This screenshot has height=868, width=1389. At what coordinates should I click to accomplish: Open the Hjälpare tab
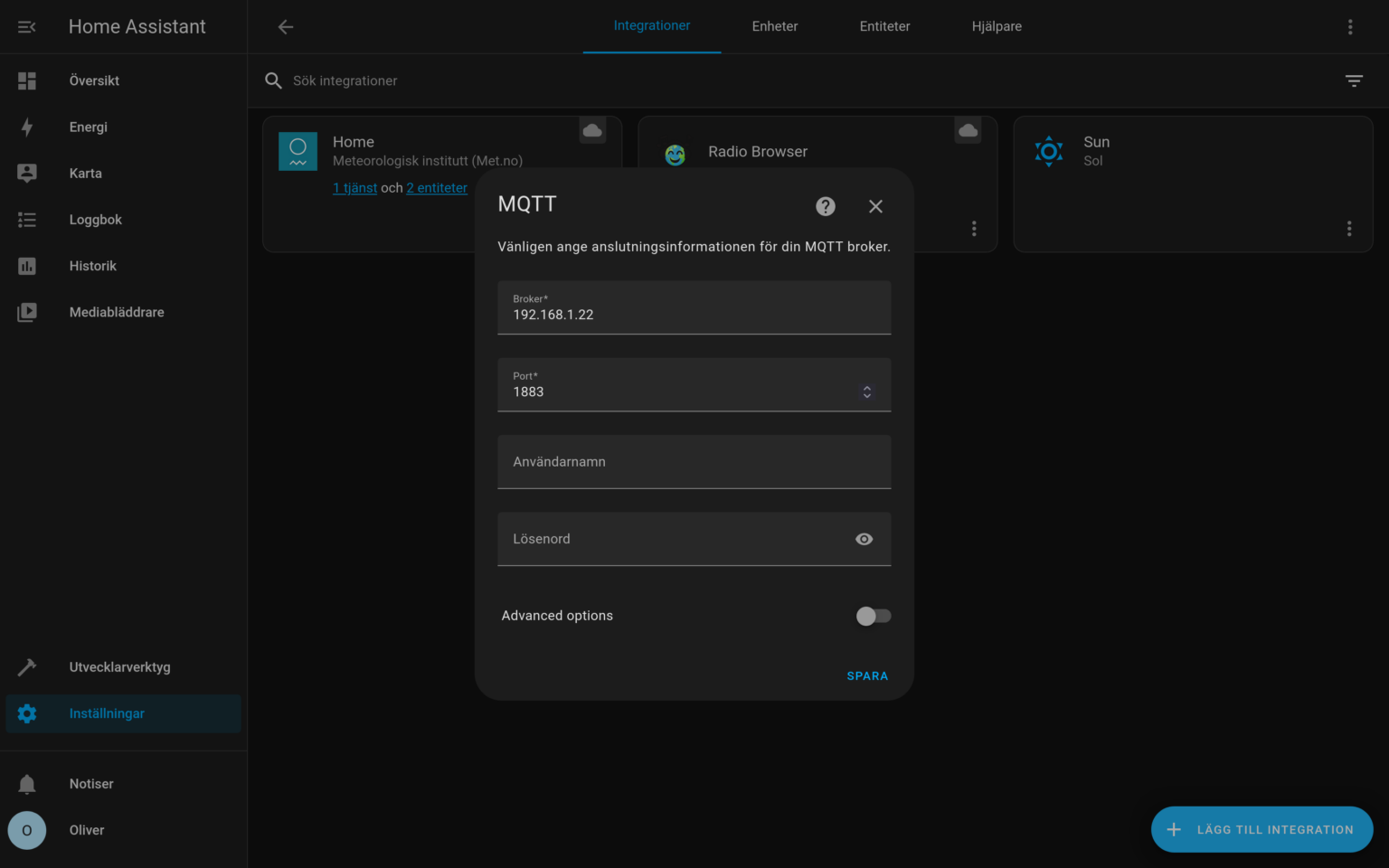pos(997,26)
